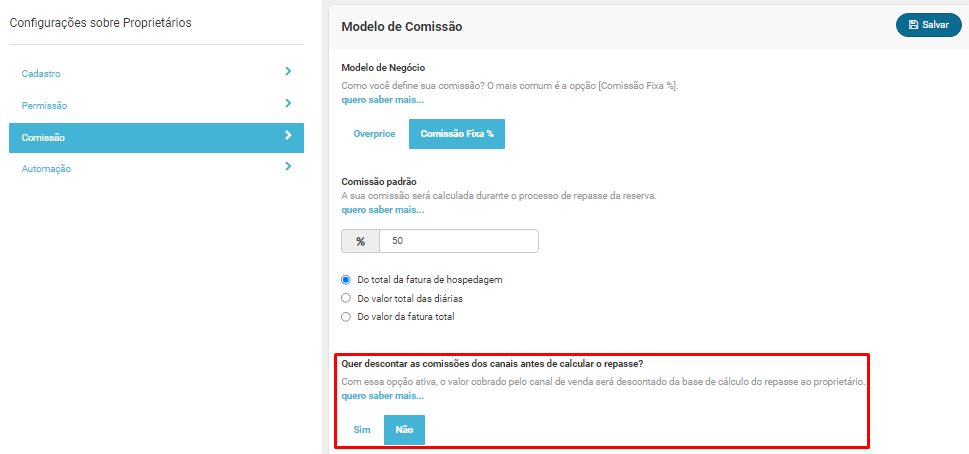Click the commission percentage field showing 50
The width and height of the screenshot is (969, 454).
(x=459, y=242)
